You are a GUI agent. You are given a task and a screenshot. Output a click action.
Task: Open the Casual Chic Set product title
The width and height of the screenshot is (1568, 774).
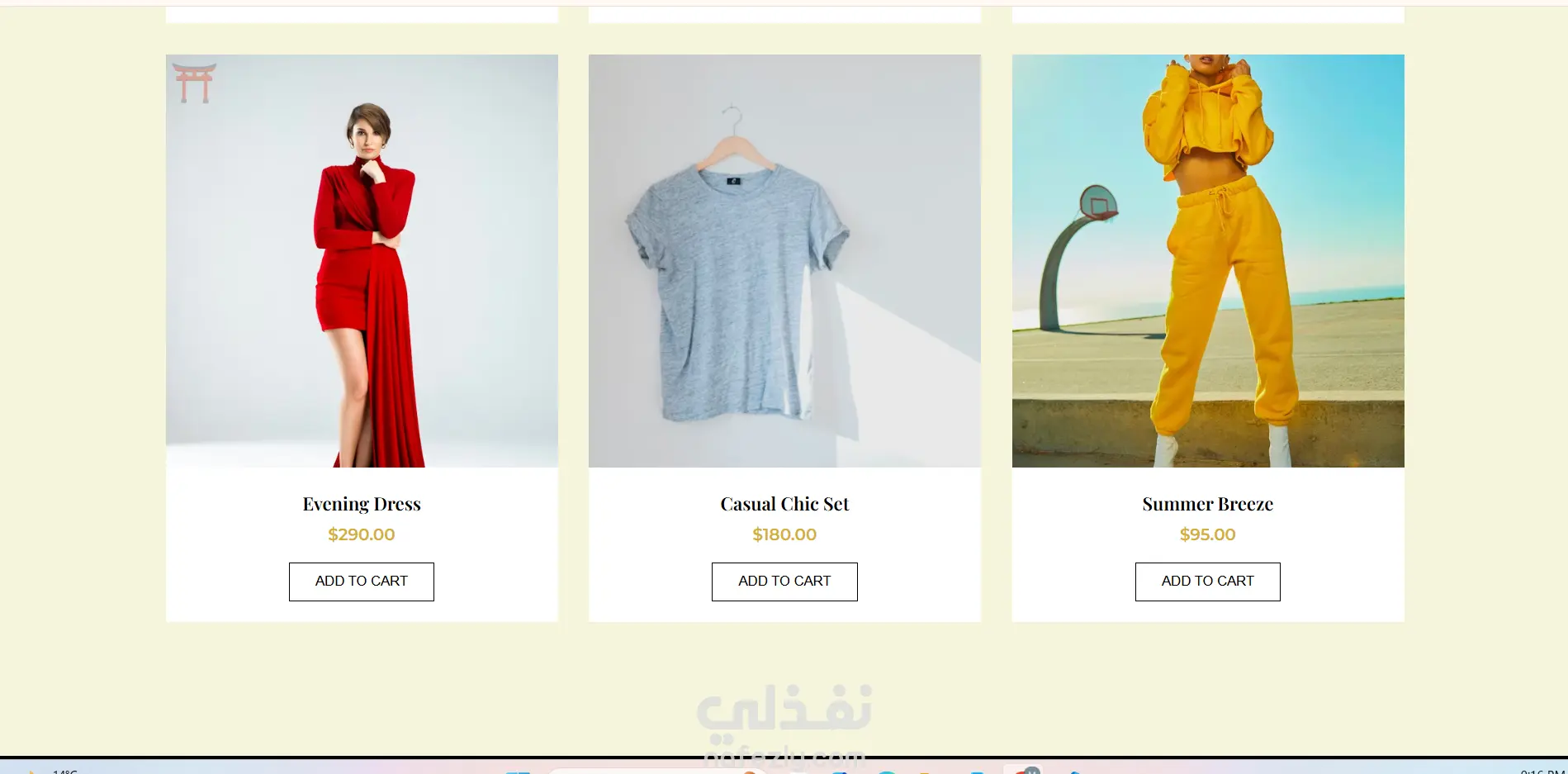(x=784, y=504)
